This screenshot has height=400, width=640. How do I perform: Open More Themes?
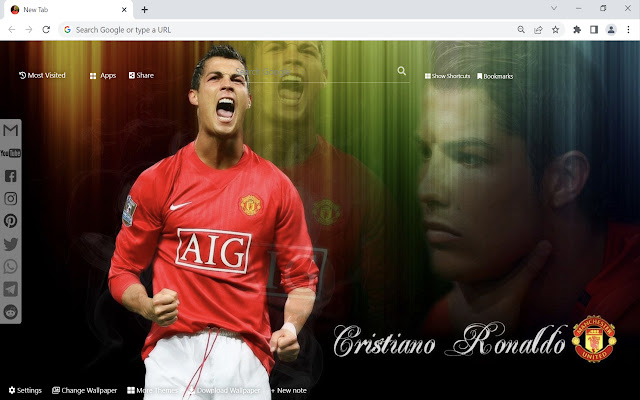(x=152, y=391)
